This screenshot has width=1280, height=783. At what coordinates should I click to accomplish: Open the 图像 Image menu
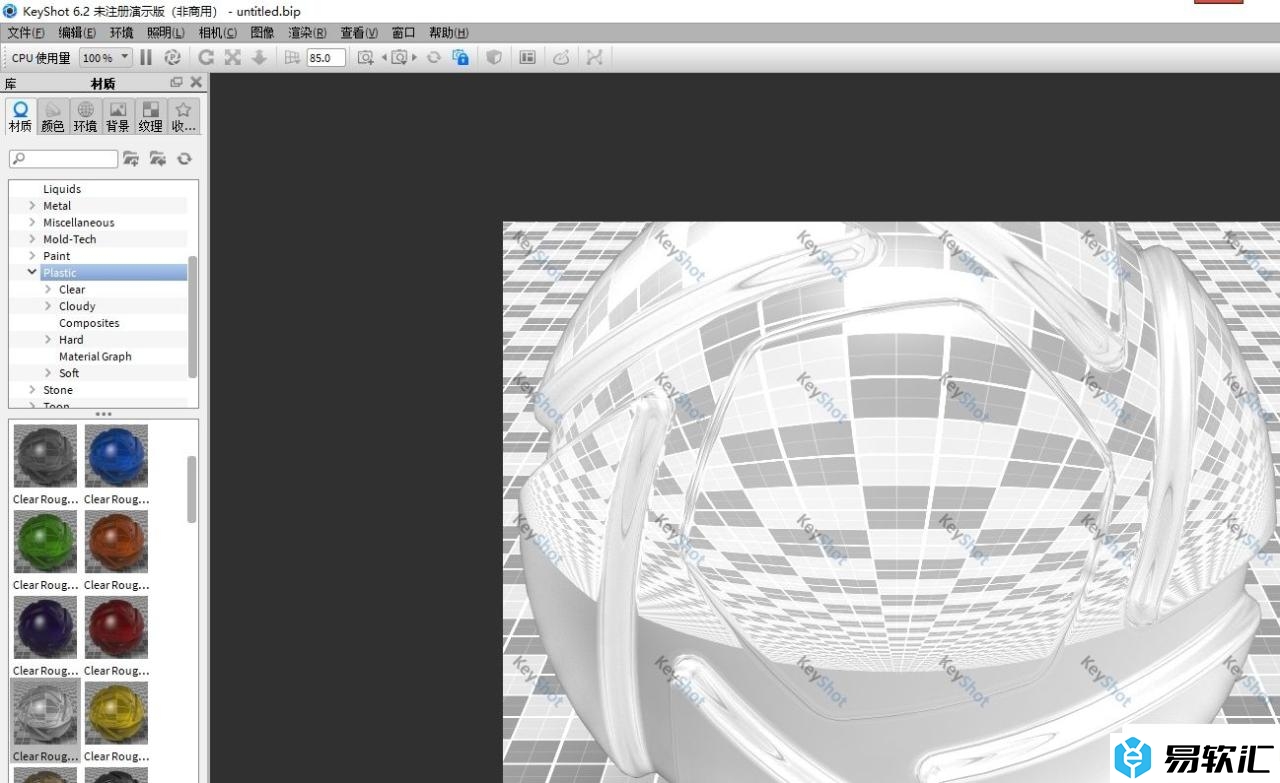pyautogui.click(x=262, y=33)
